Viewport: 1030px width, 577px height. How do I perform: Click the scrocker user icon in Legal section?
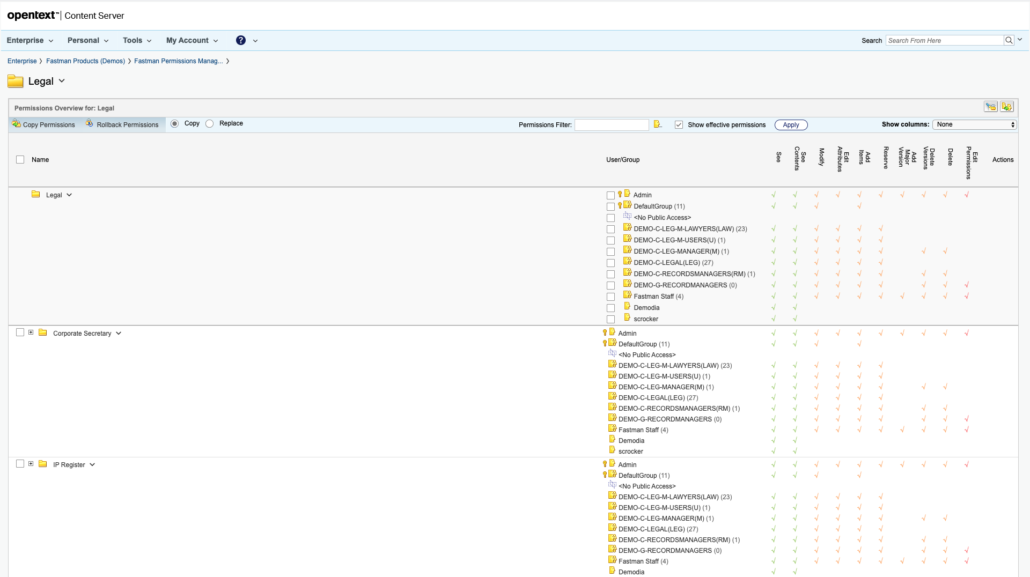point(627,317)
